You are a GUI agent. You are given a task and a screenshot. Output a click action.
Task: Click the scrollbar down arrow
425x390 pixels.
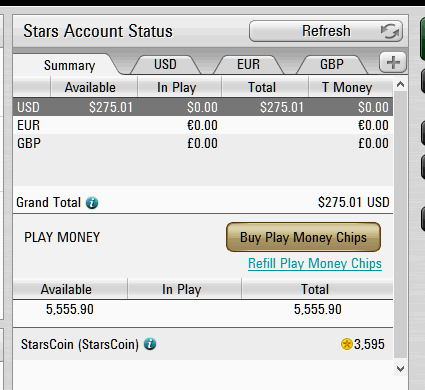401,369
